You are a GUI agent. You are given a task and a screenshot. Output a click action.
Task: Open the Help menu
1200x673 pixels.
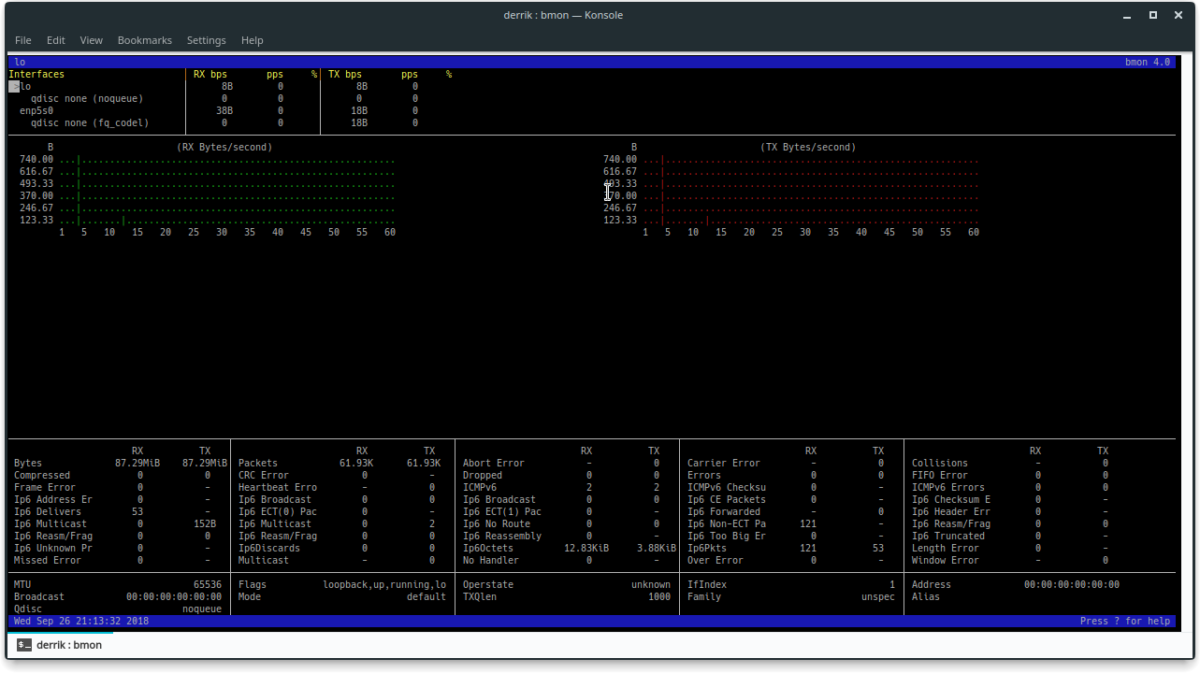coord(252,40)
